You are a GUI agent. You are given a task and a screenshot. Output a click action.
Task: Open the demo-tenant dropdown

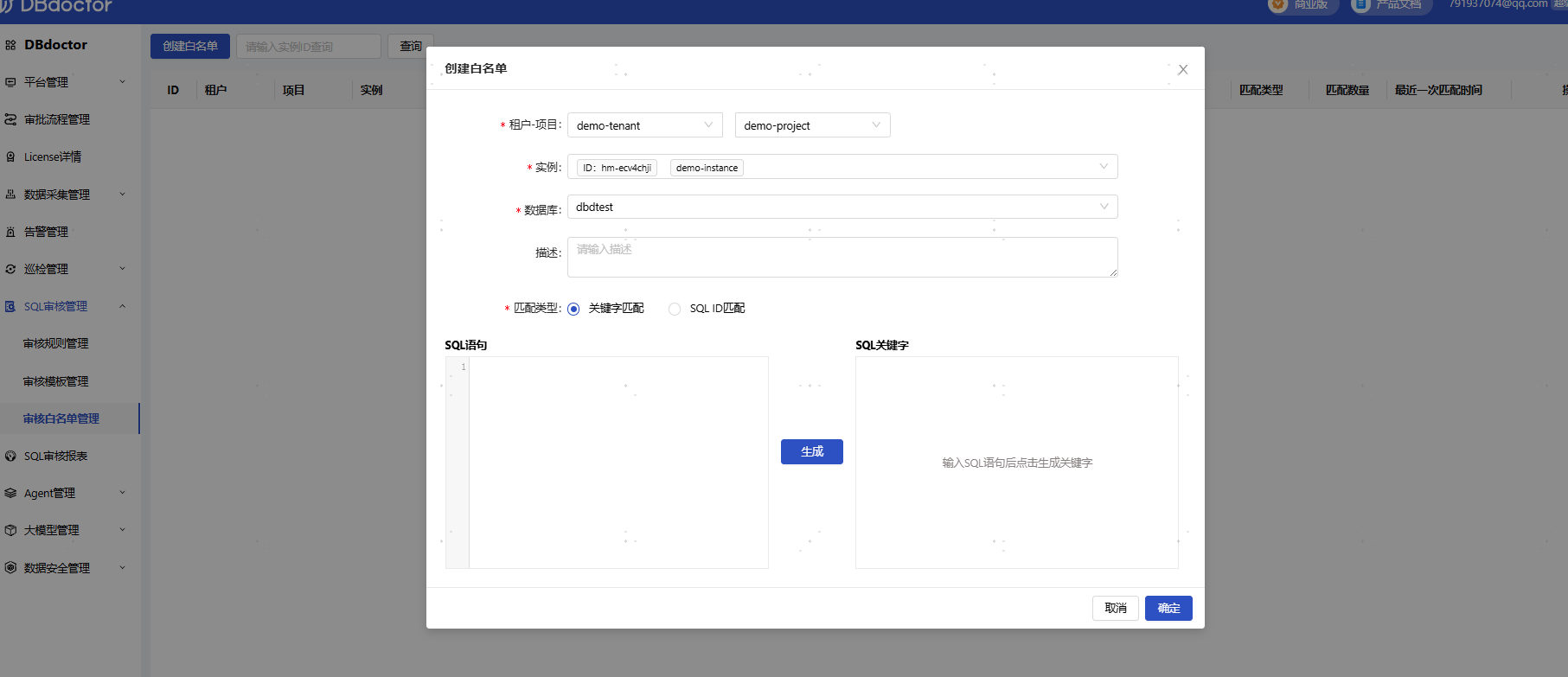[644, 125]
